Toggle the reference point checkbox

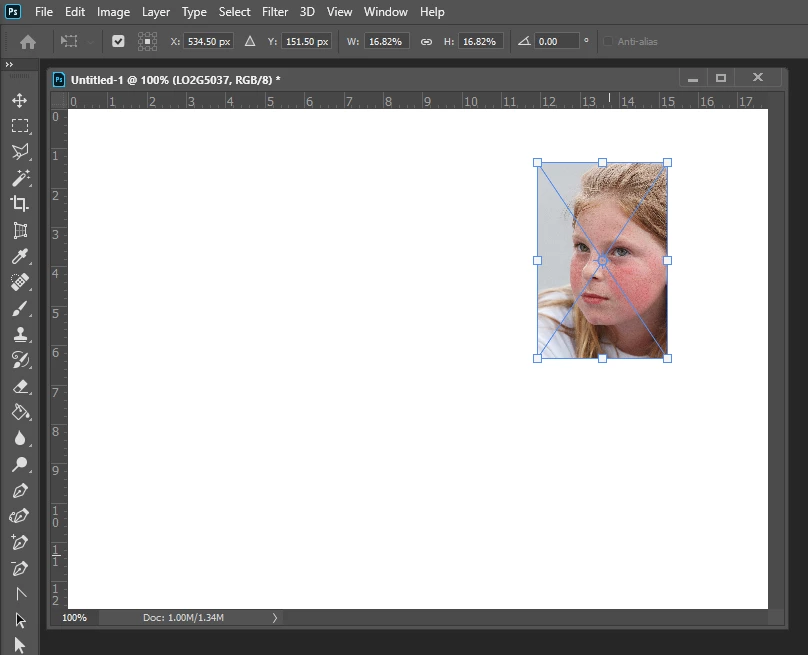118,41
